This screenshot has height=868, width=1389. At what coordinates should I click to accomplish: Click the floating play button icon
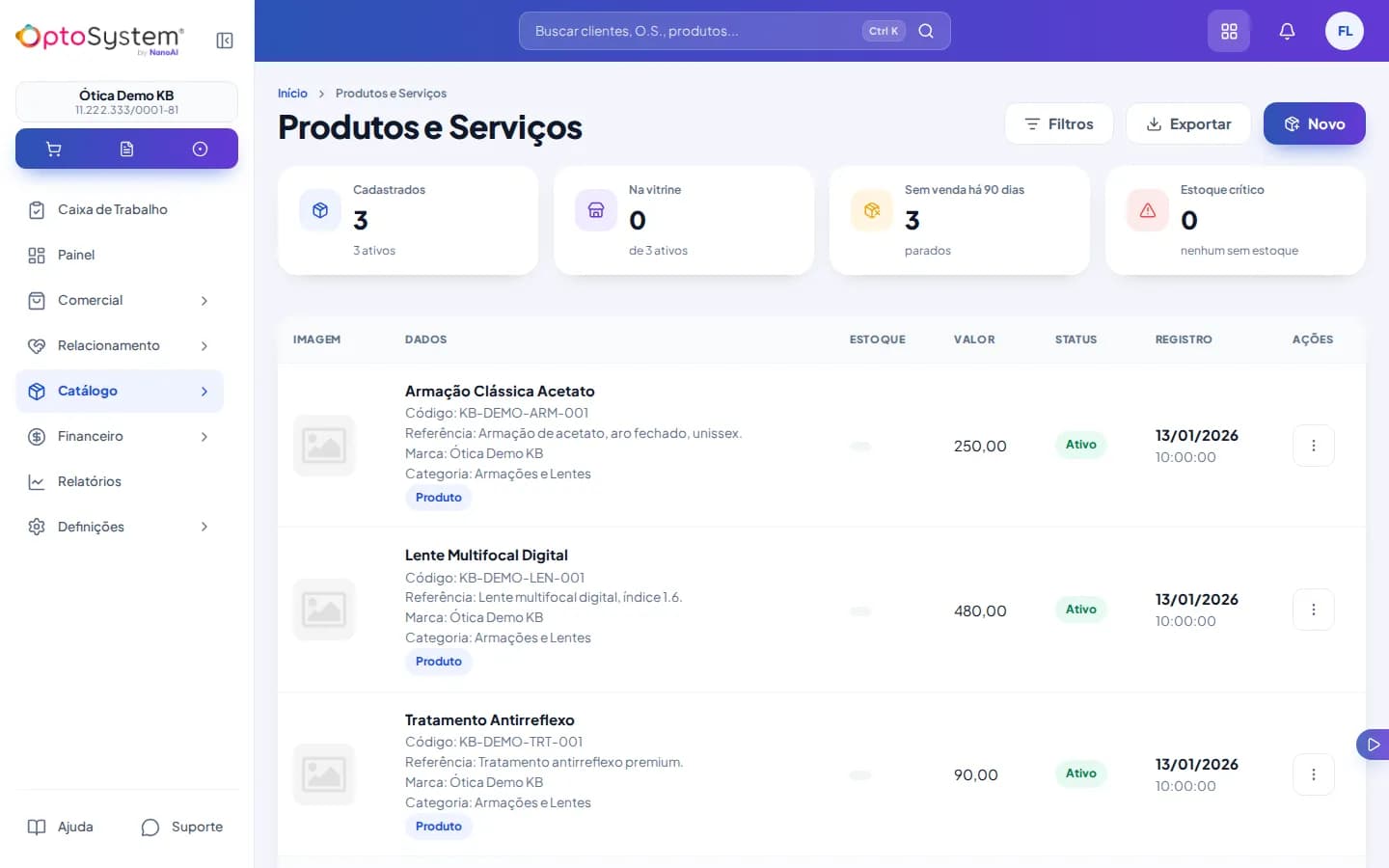coord(1374,745)
